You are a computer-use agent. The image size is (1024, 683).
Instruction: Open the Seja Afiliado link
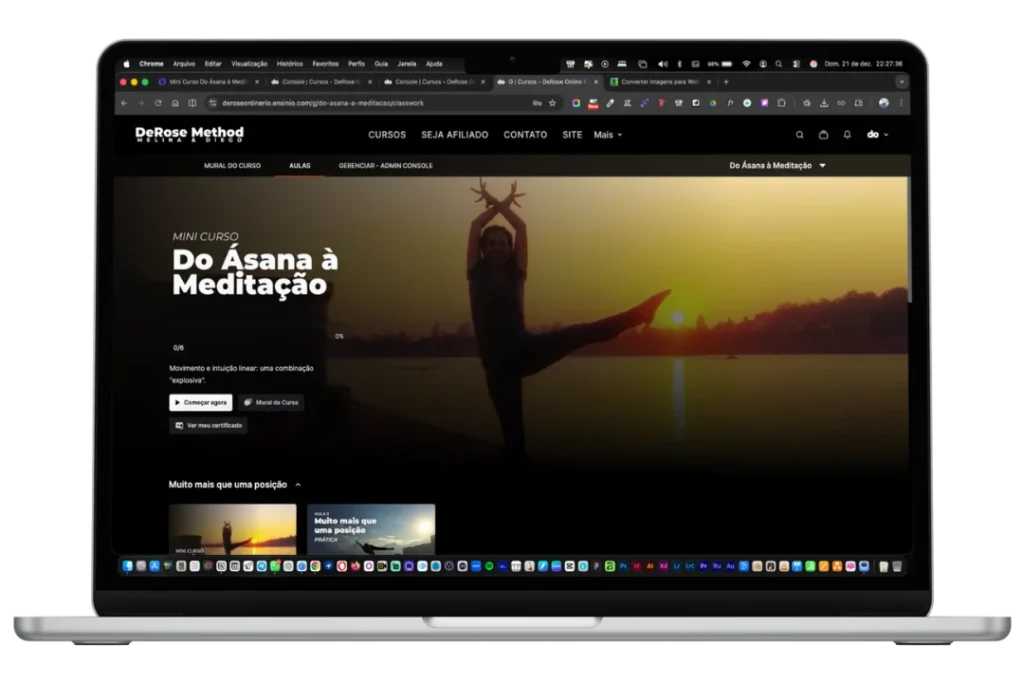click(455, 135)
